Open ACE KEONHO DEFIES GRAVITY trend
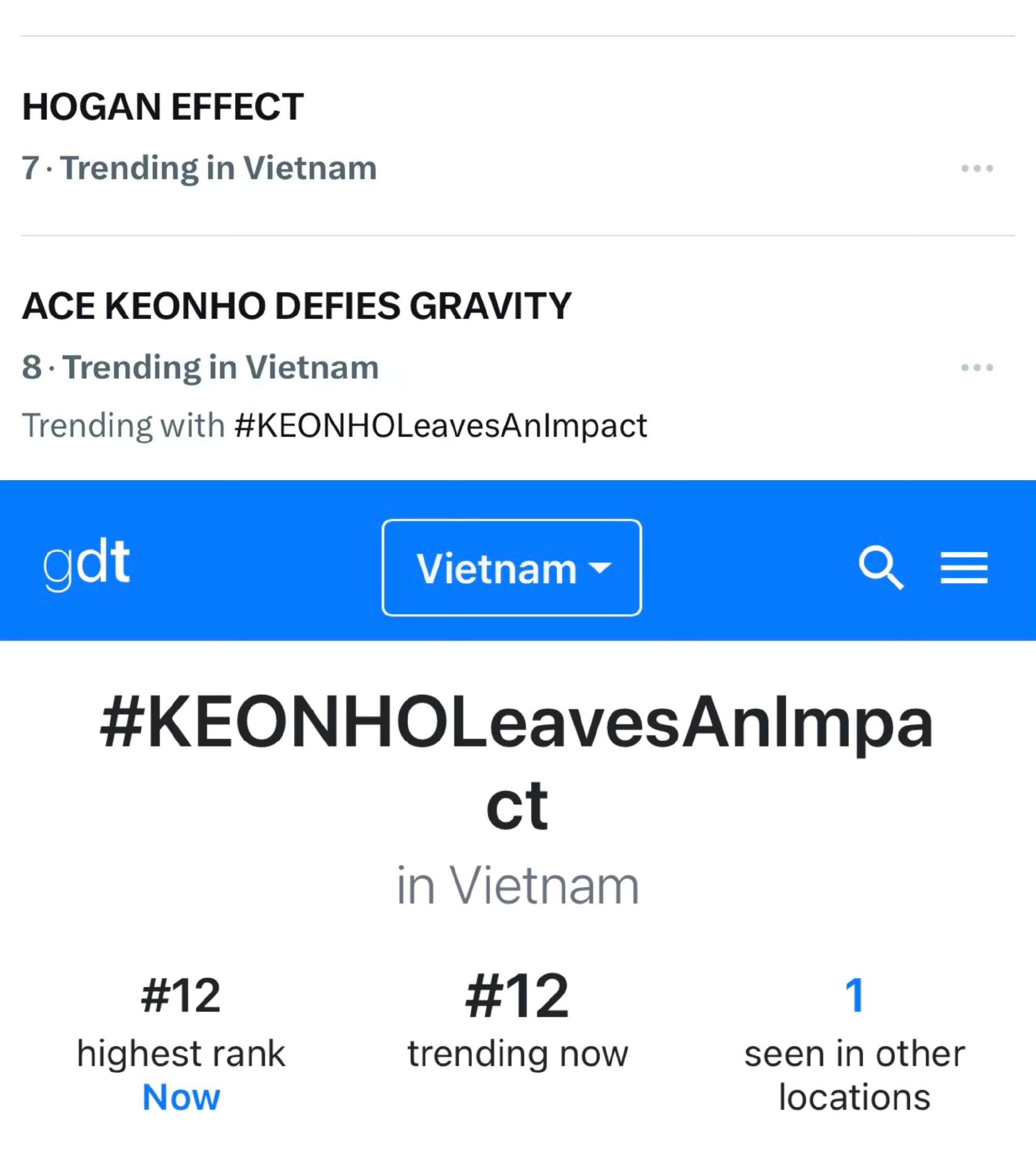 point(297,306)
